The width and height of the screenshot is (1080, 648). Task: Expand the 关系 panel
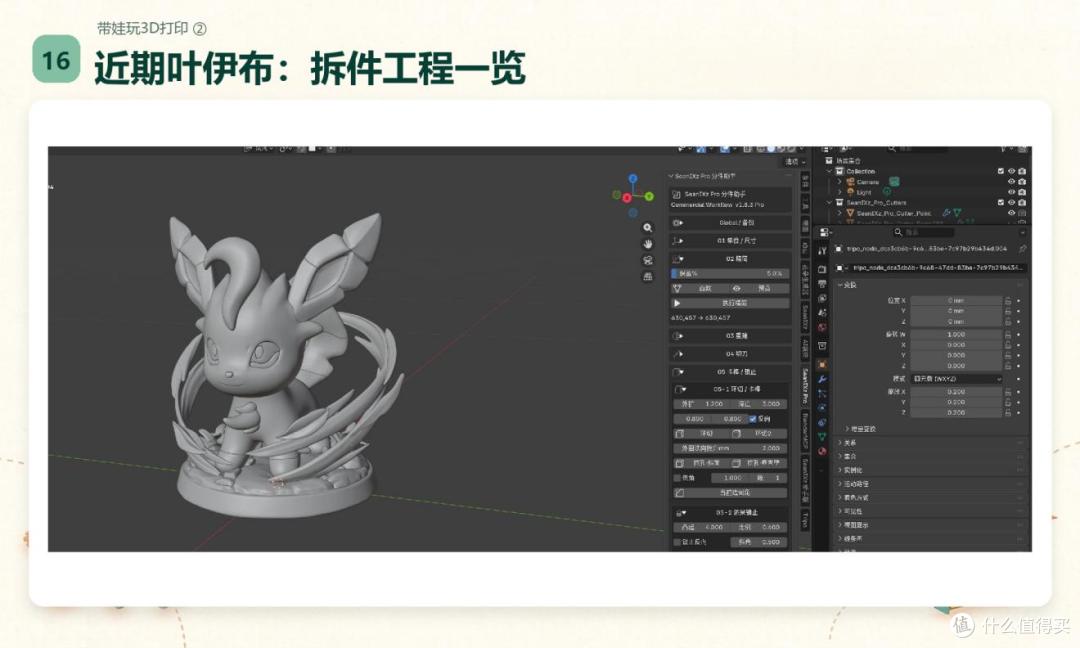849,443
